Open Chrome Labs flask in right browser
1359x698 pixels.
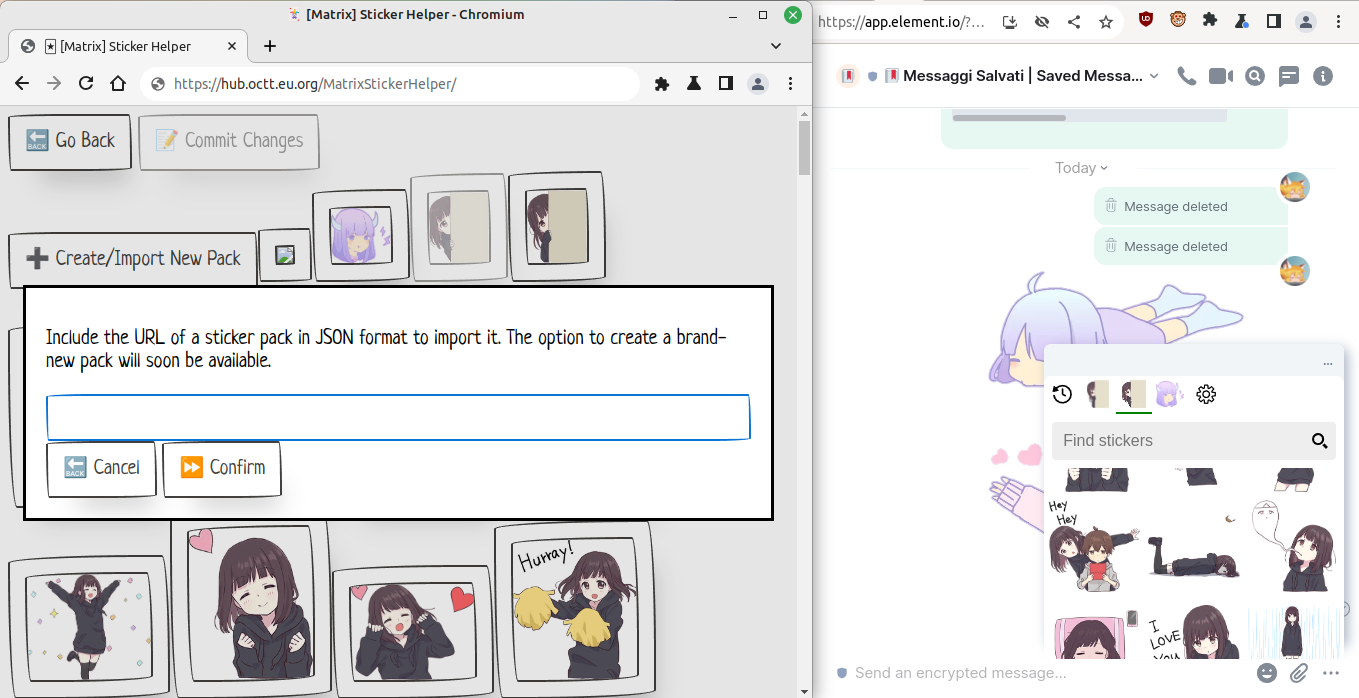tap(1242, 21)
